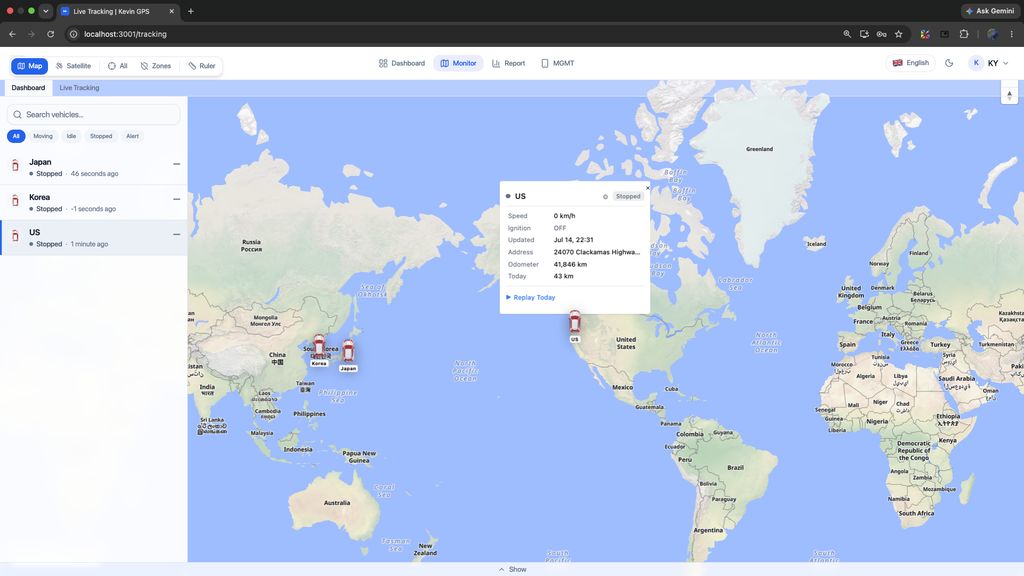Image resolution: width=1024 pixels, height=576 pixels.
Task: Toggle dark mode with the moon icon
Action: (x=949, y=63)
